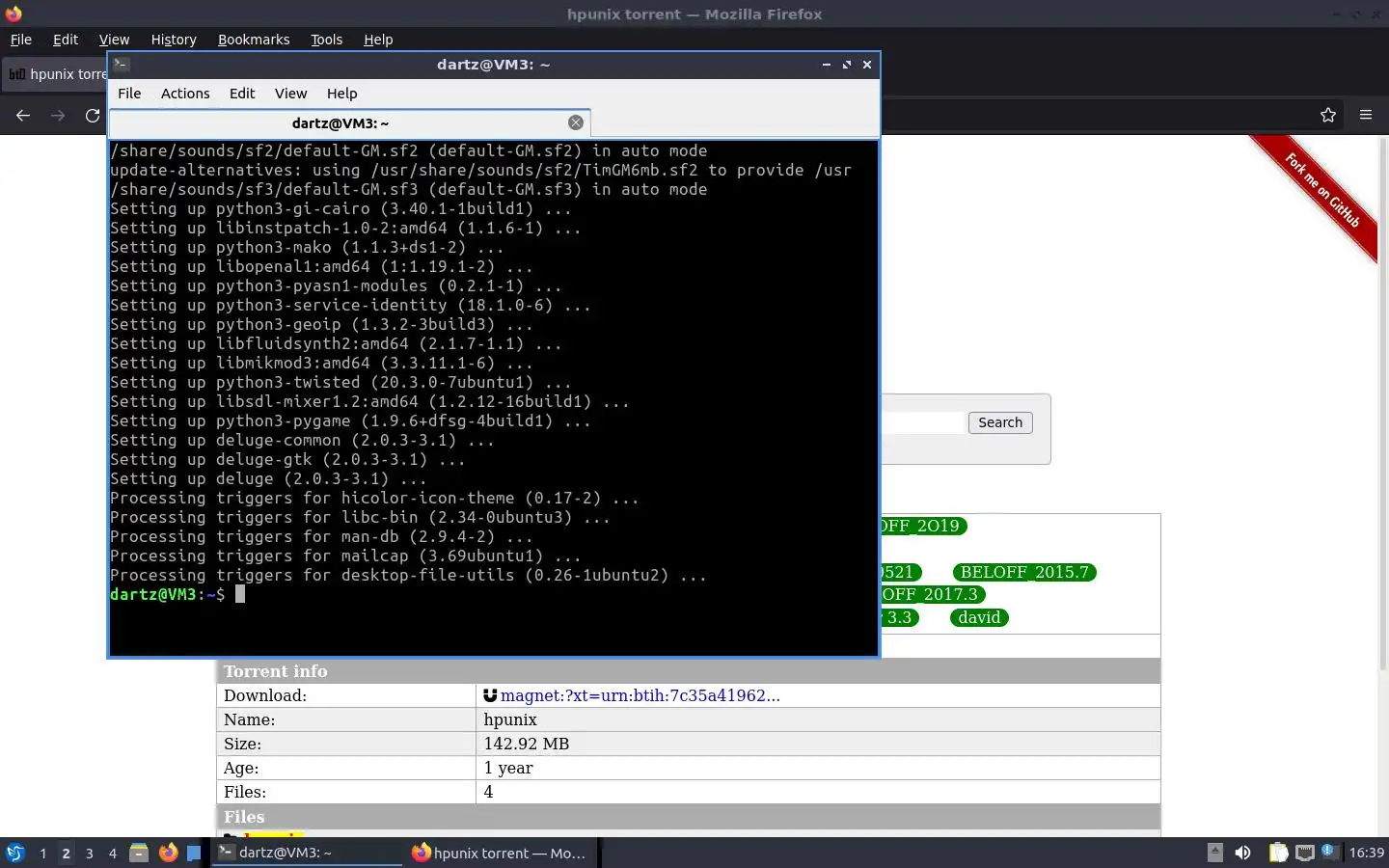
Task: Switch to workspace 4 in the panel
Action: click(x=113, y=854)
